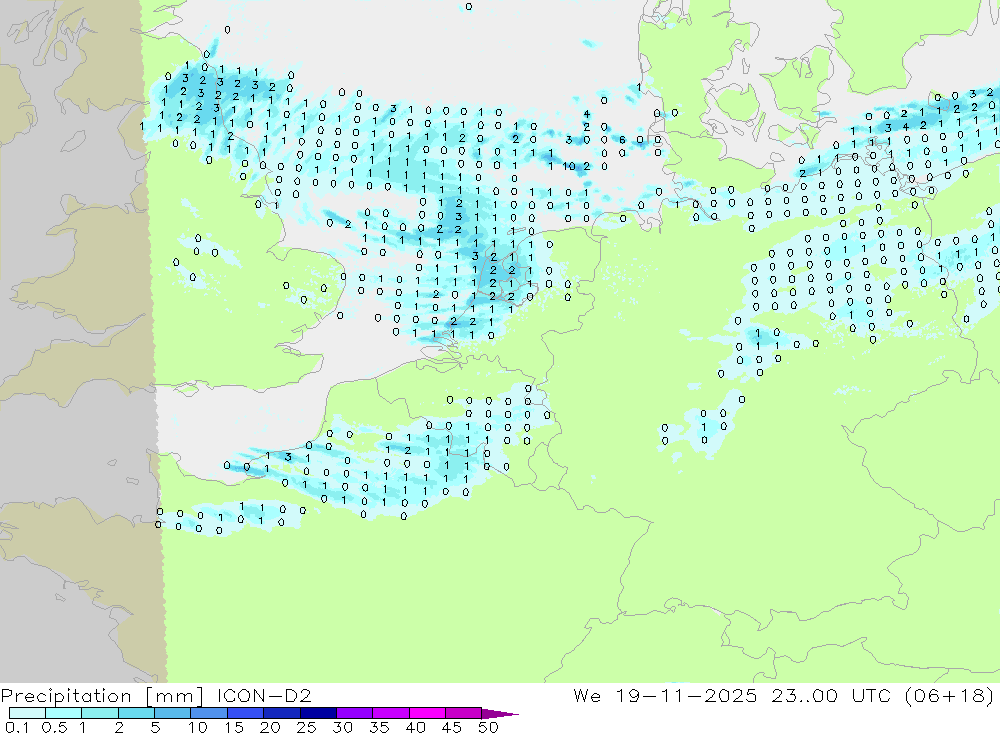Viewport: 1000px width, 733px height.
Task: Pick the 10–15 mm blue legend swatch
Action: 209,713
